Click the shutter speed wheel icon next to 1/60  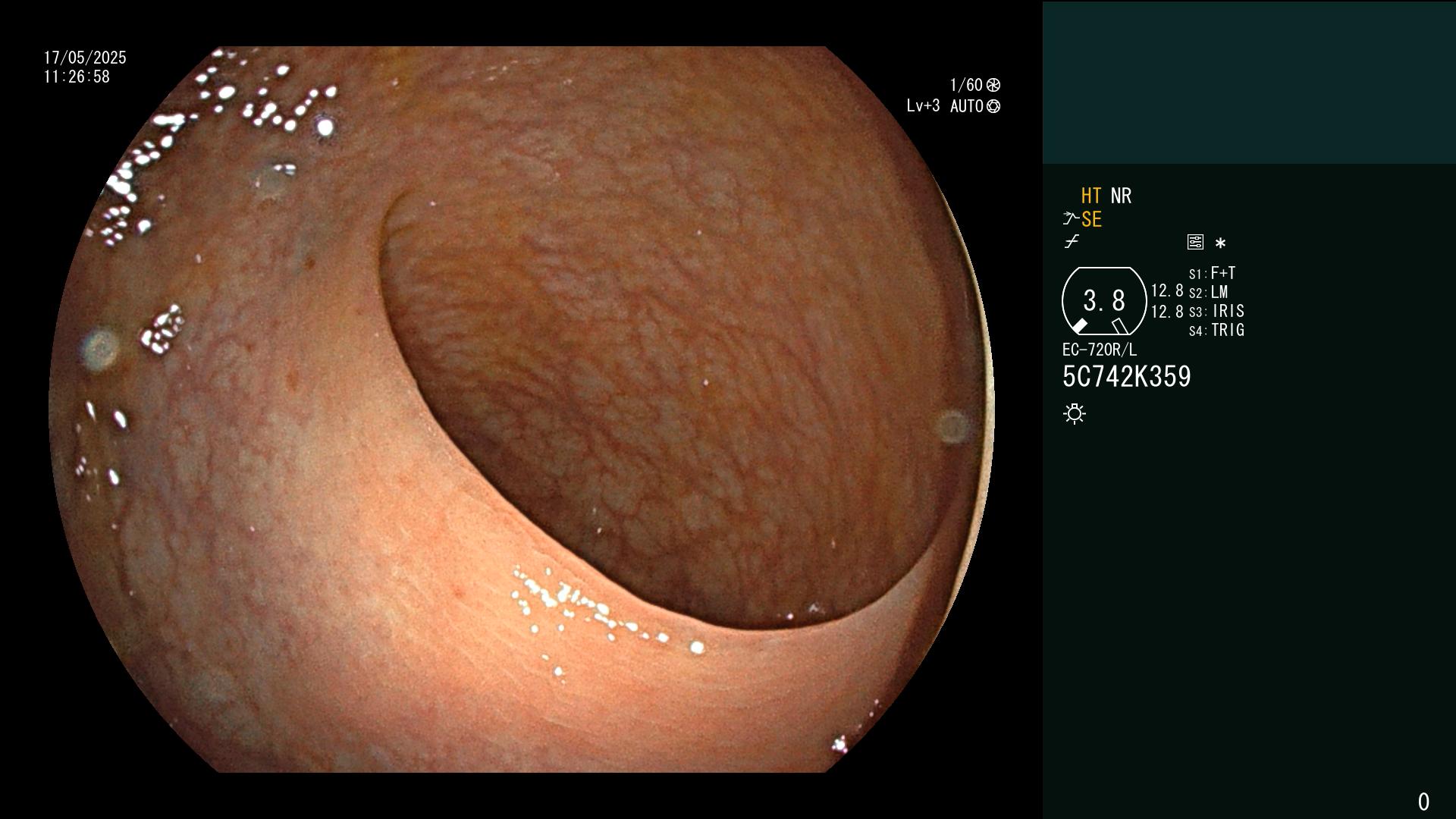point(993,85)
